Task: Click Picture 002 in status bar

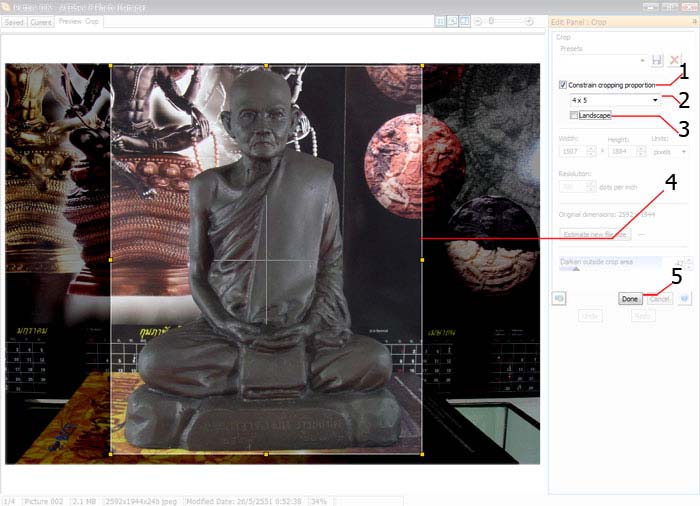Action: 44,502
